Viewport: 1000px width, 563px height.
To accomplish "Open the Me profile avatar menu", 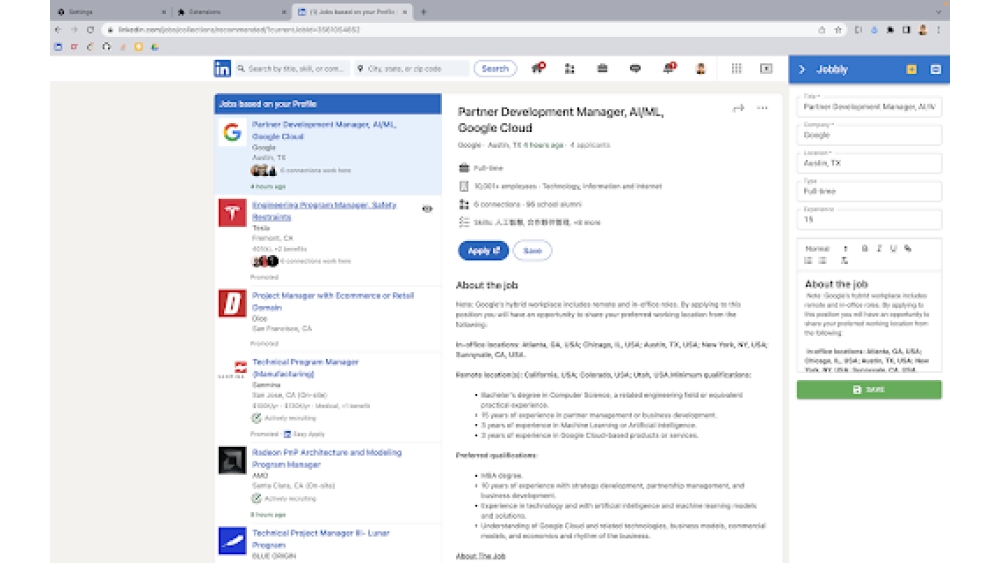I will point(701,69).
